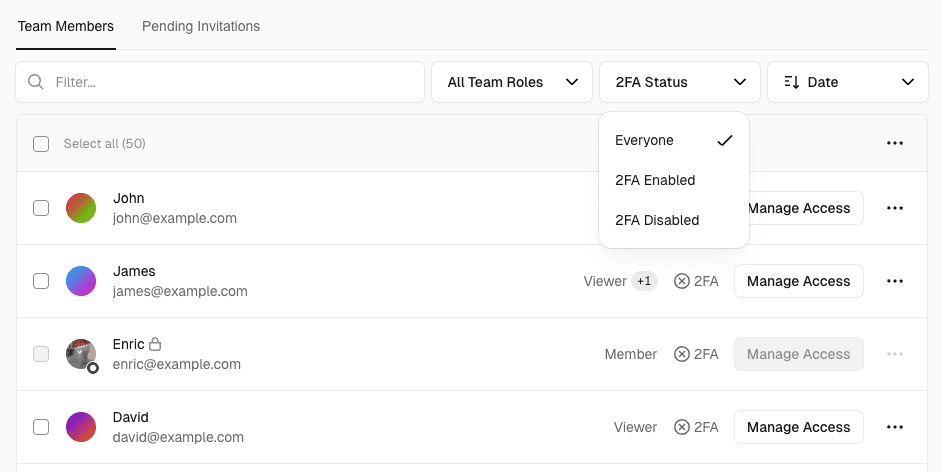Image resolution: width=941 pixels, height=472 pixels.
Task: Collapse the 2FA Status dropdown
Action: pos(679,82)
